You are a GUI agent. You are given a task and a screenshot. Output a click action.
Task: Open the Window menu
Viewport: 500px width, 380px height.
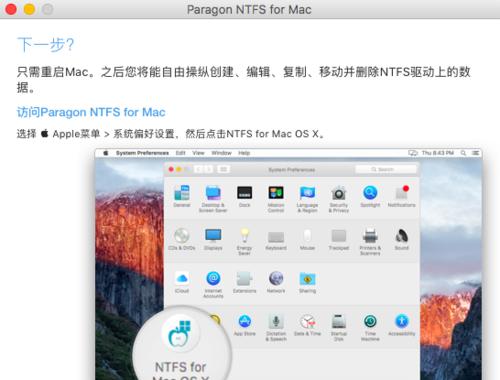point(221,153)
